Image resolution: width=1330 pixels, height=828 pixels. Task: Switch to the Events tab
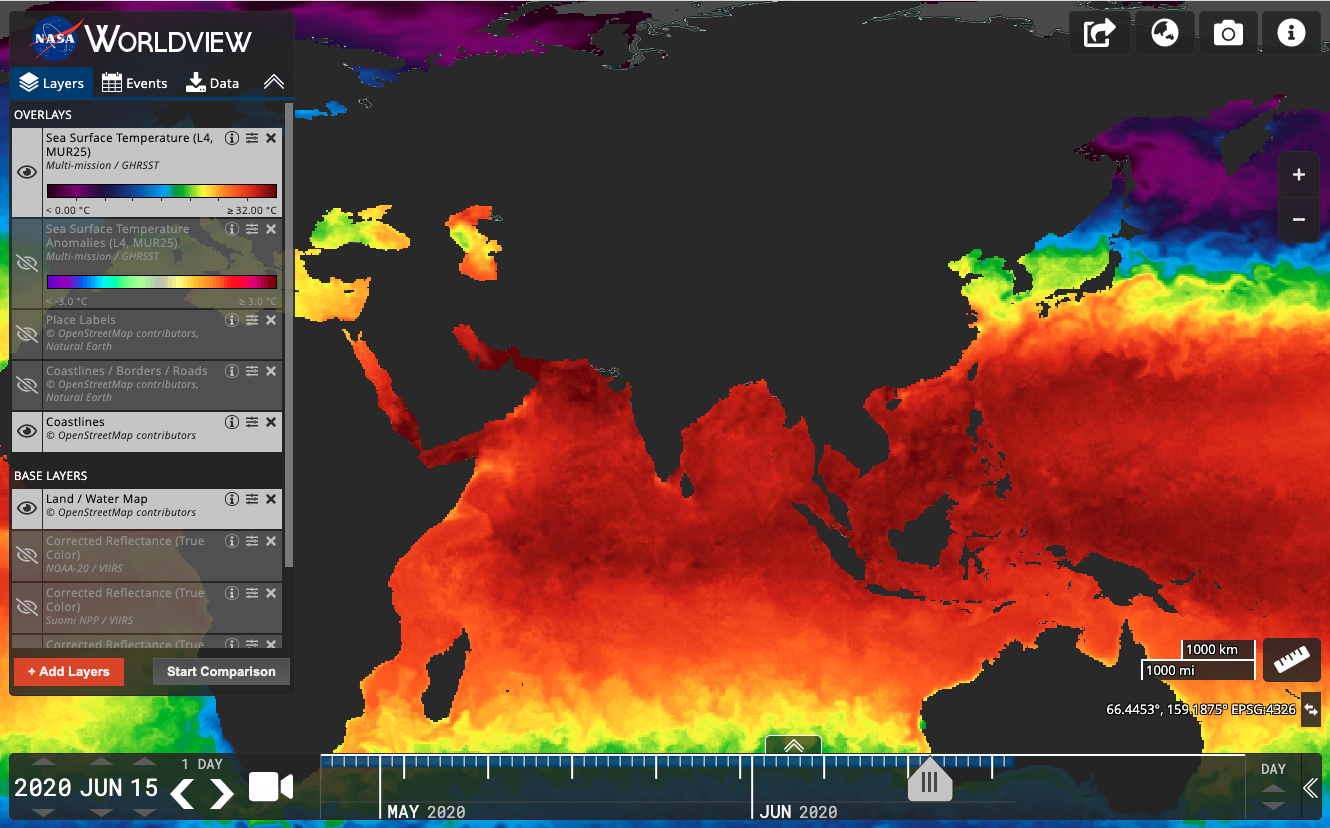[135, 83]
